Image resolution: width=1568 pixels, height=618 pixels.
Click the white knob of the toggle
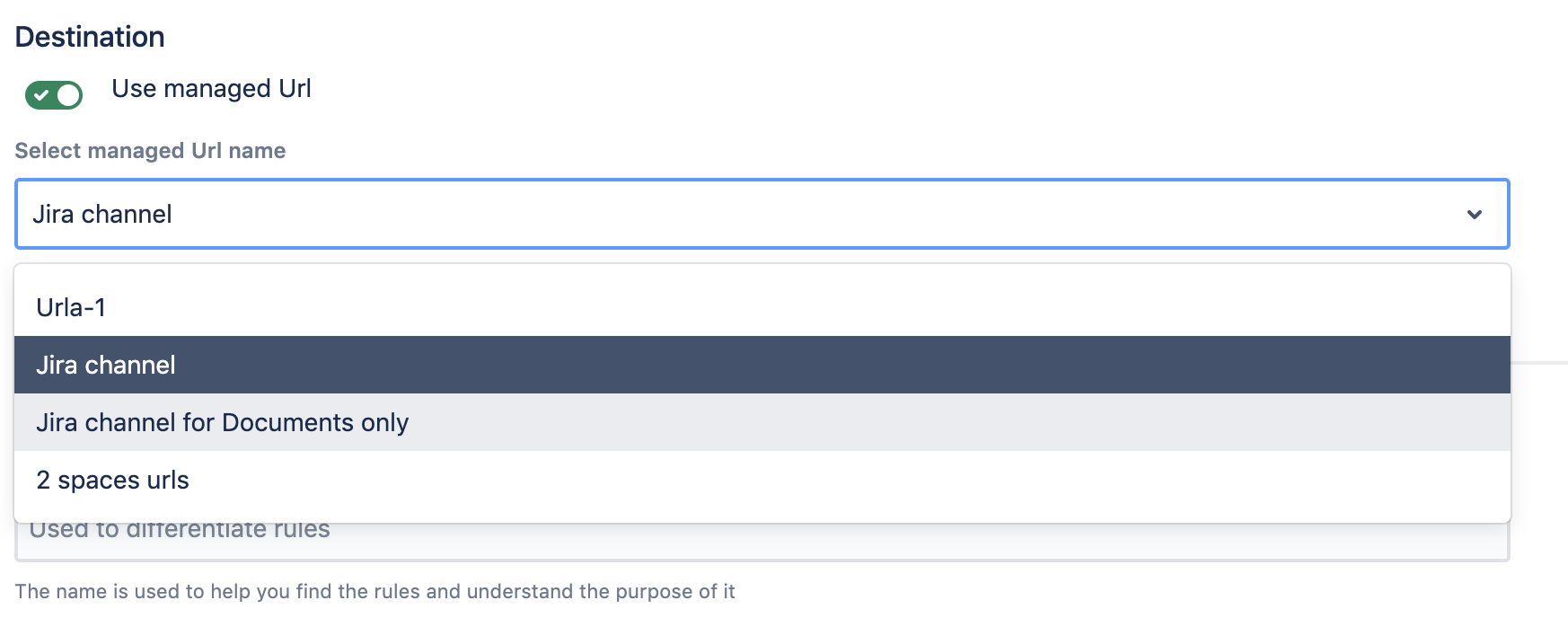pyautogui.click(x=68, y=94)
